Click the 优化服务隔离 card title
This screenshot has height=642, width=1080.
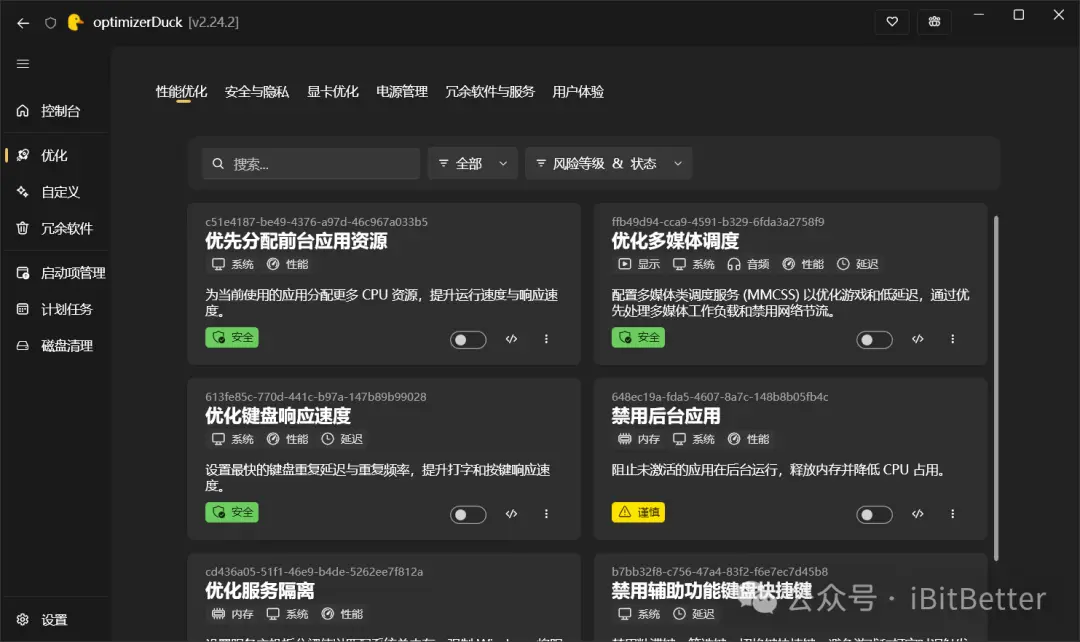pos(260,591)
